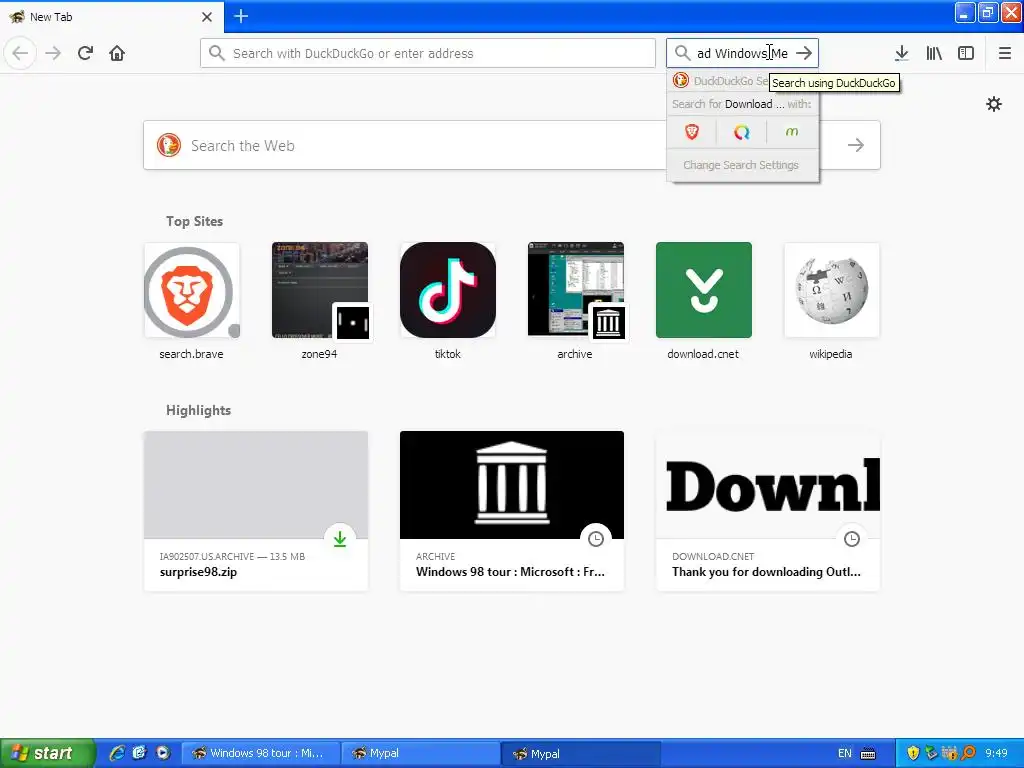Open New Tab customization gear
1024x768 pixels.
click(994, 104)
